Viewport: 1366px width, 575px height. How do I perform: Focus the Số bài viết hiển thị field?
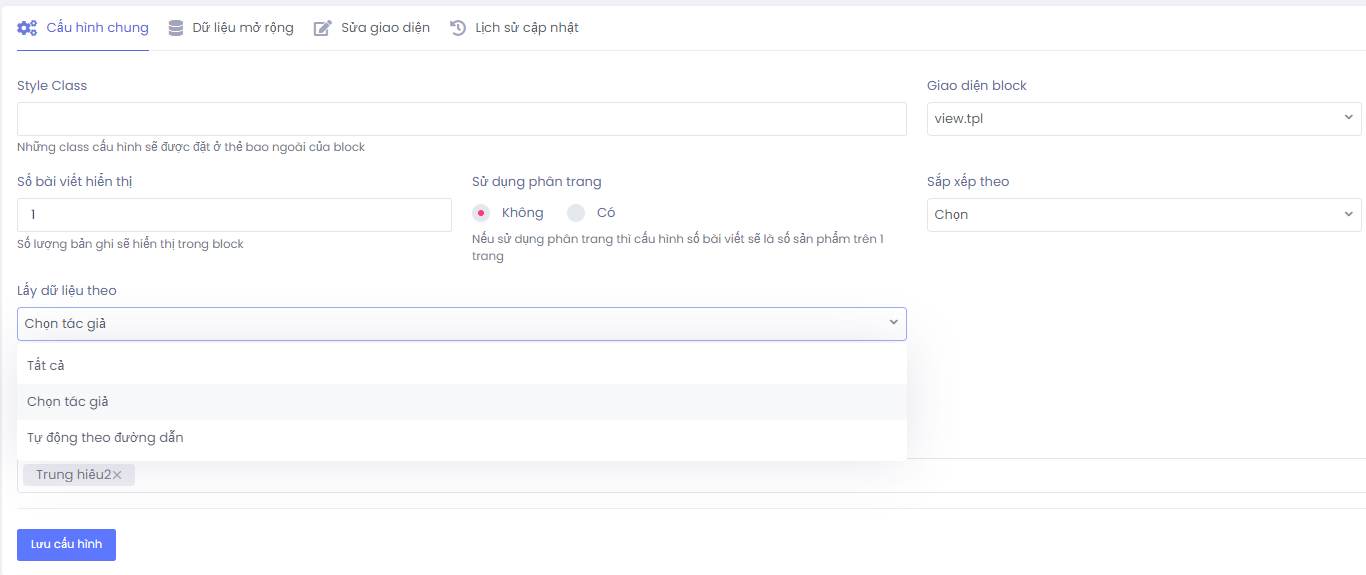point(234,215)
